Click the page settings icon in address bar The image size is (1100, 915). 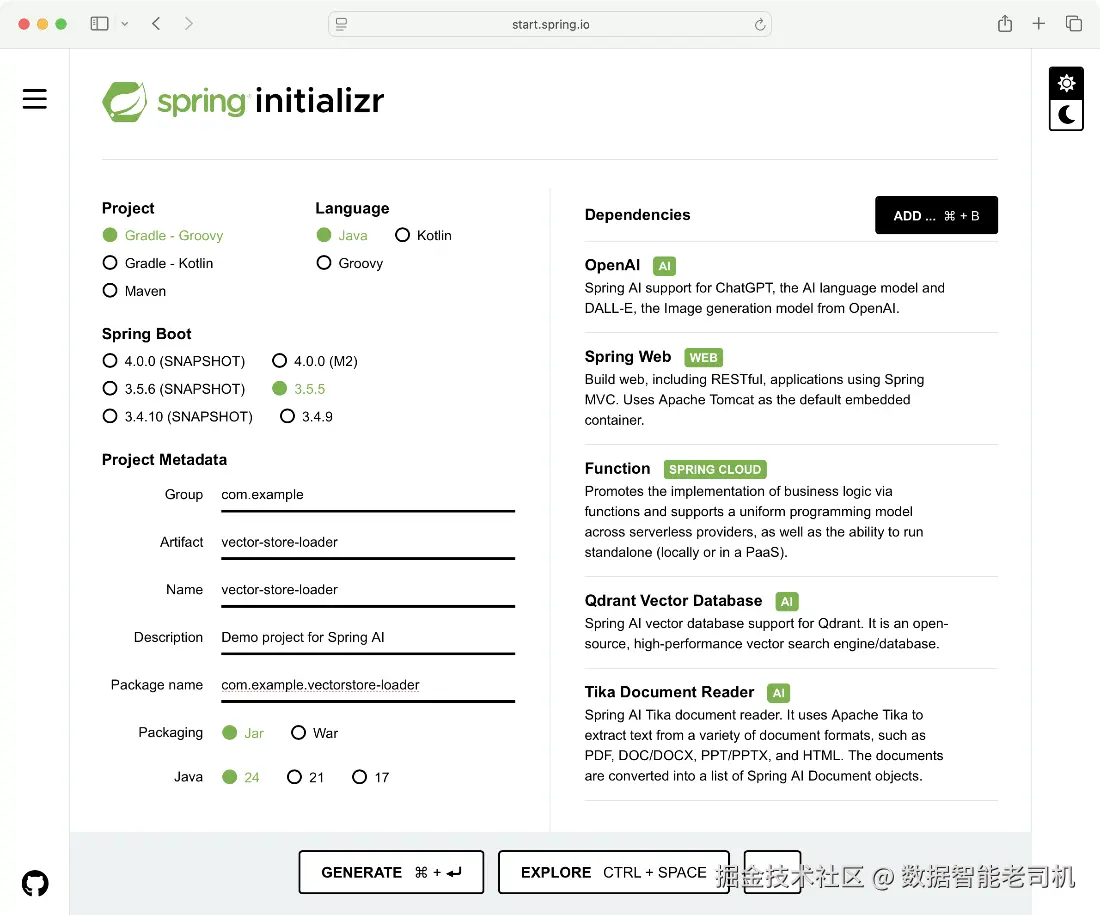tap(341, 25)
